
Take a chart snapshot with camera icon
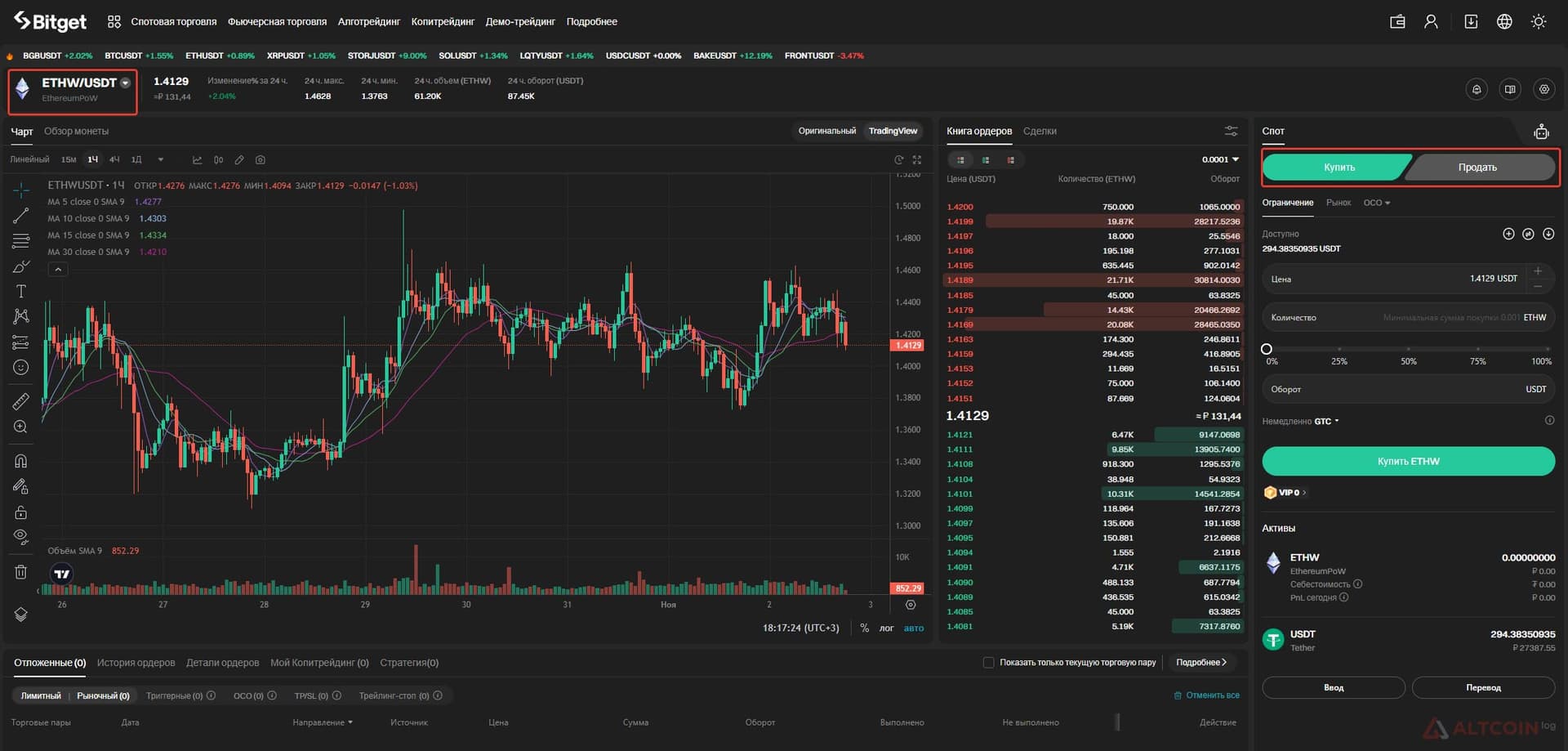coord(261,160)
